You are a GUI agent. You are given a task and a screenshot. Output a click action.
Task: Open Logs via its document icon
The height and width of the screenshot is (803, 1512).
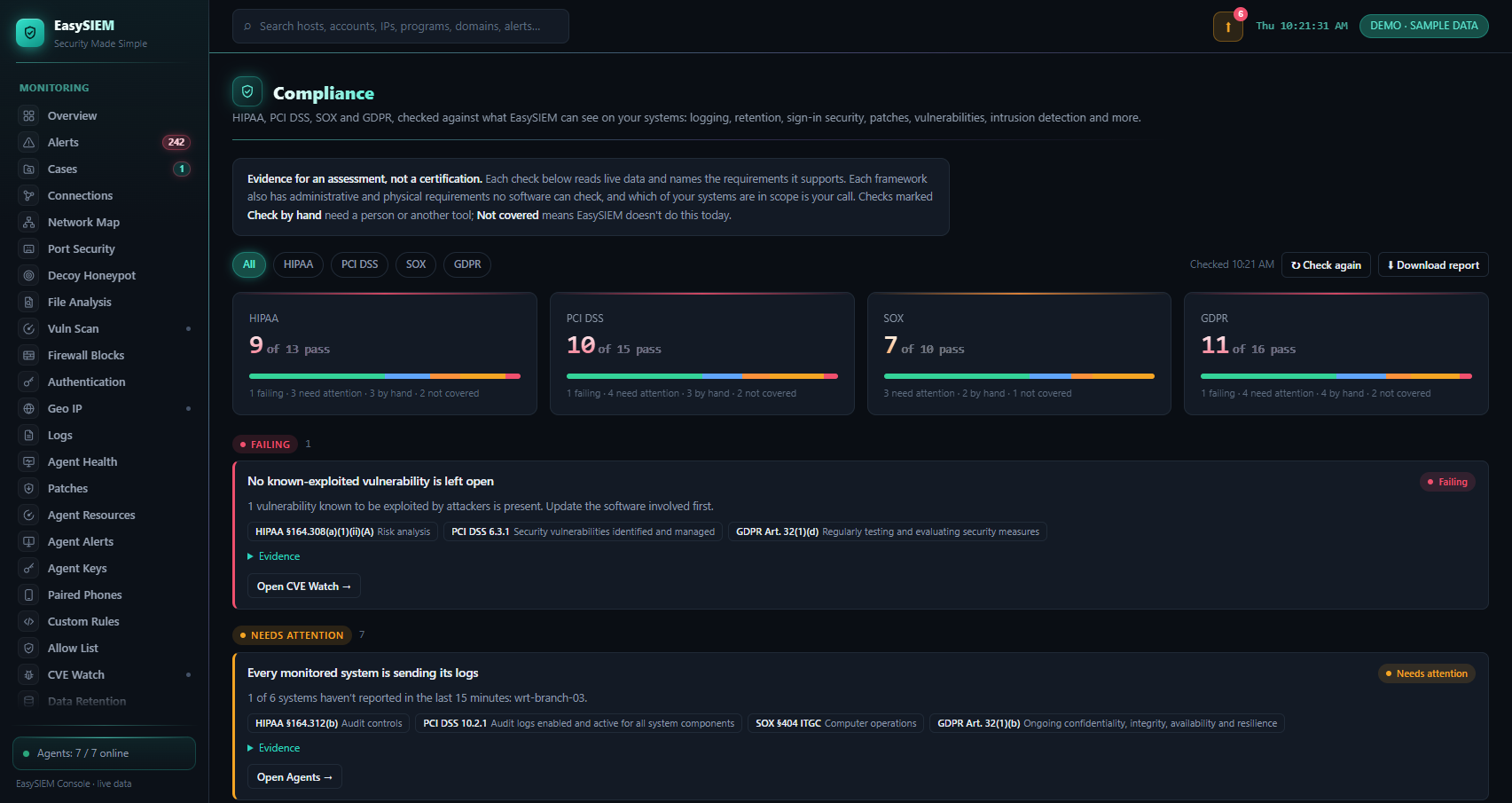[29, 436]
